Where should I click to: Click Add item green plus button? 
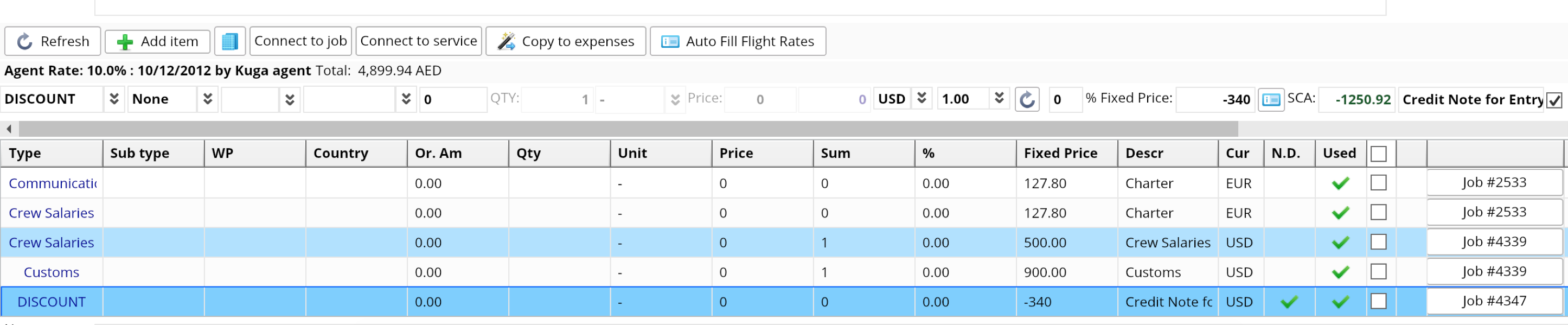157,41
